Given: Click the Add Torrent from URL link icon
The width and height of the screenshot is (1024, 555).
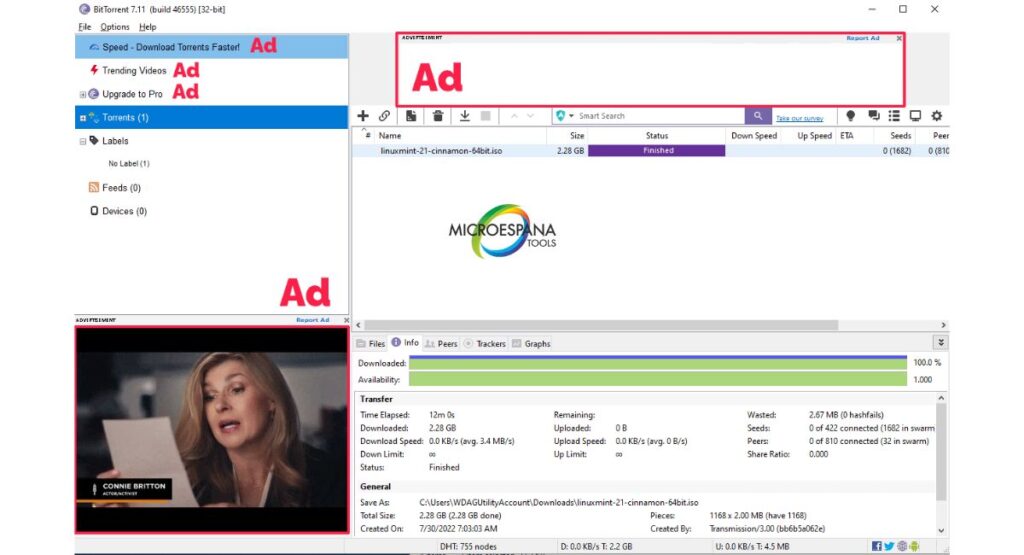Looking at the screenshot, I should click(x=384, y=116).
